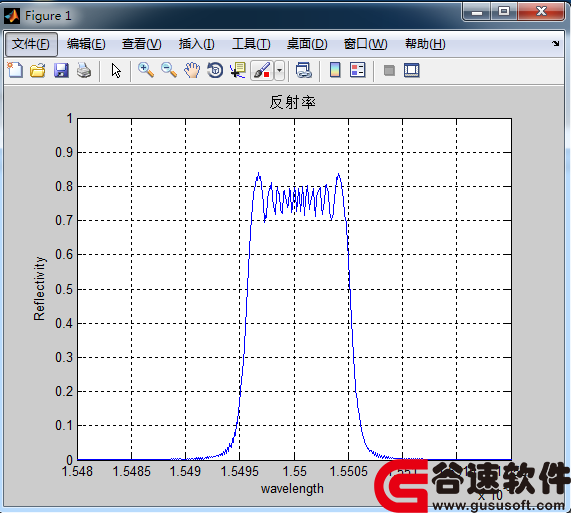Click the plot title 反射率
The height and width of the screenshot is (513, 571).
[292, 102]
